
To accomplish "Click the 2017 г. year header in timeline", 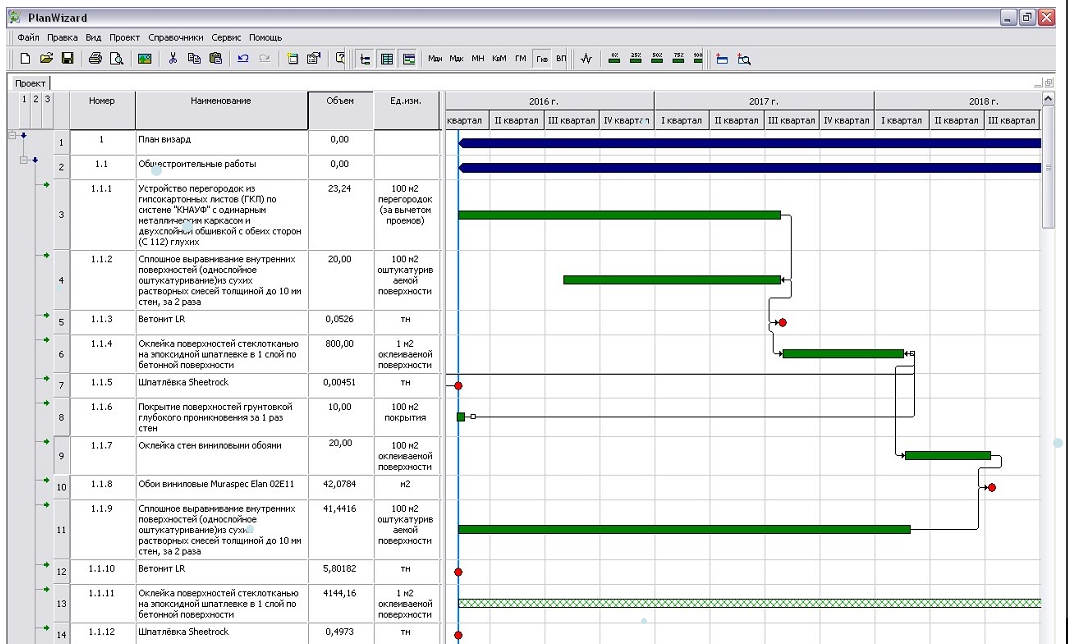I will pos(764,101).
